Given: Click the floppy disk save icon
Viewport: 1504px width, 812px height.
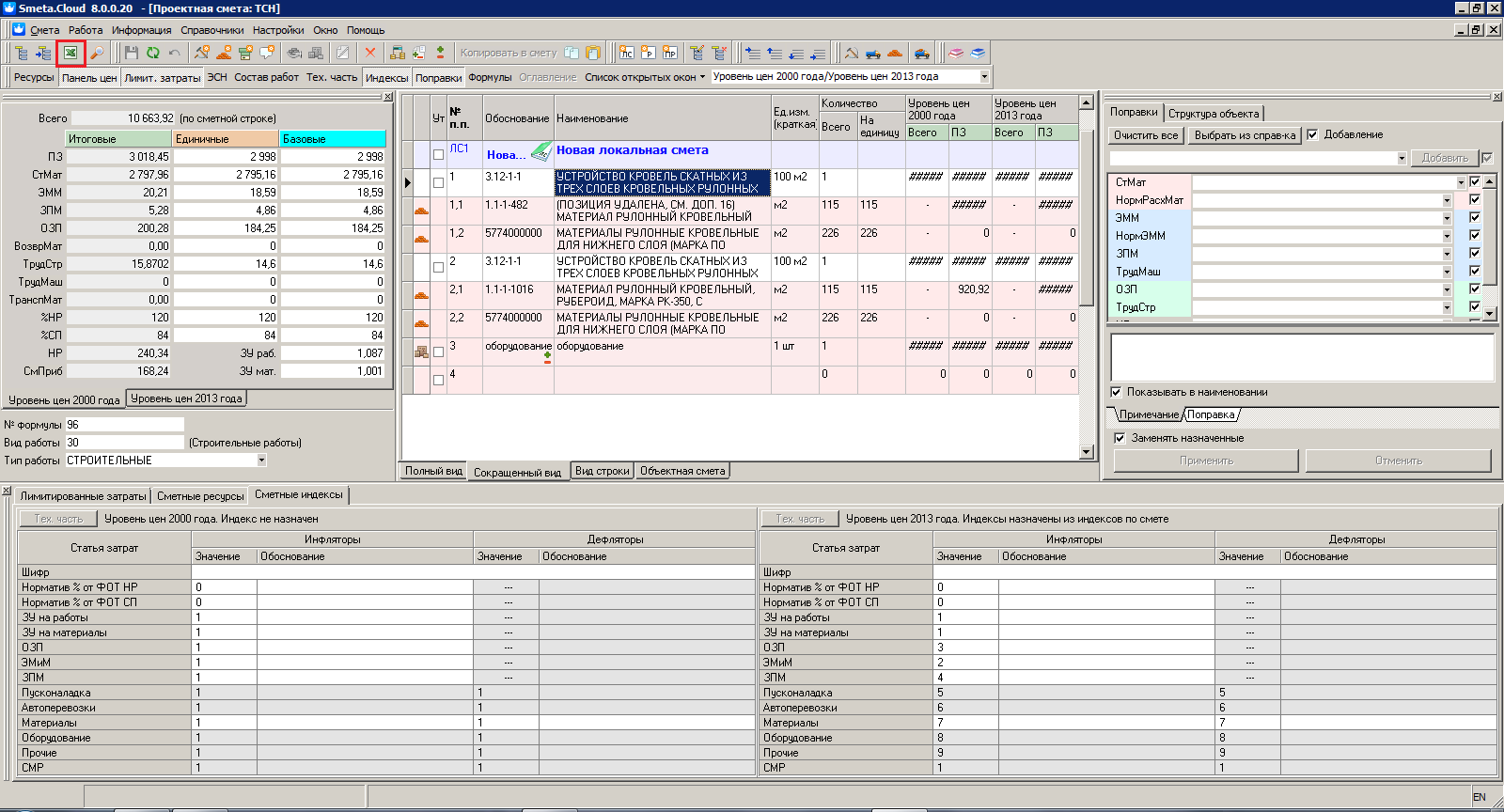Looking at the screenshot, I should click(131, 53).
